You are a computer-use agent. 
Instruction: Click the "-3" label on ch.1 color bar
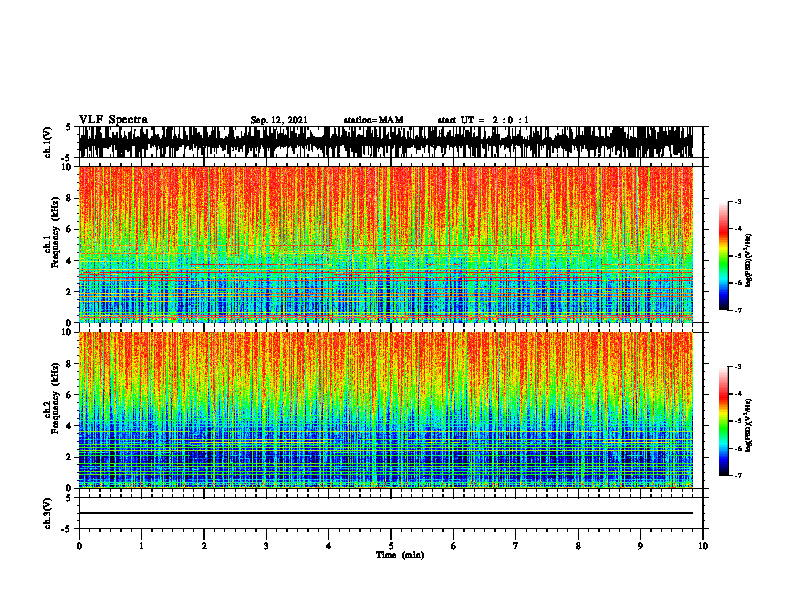click(738, 201)
